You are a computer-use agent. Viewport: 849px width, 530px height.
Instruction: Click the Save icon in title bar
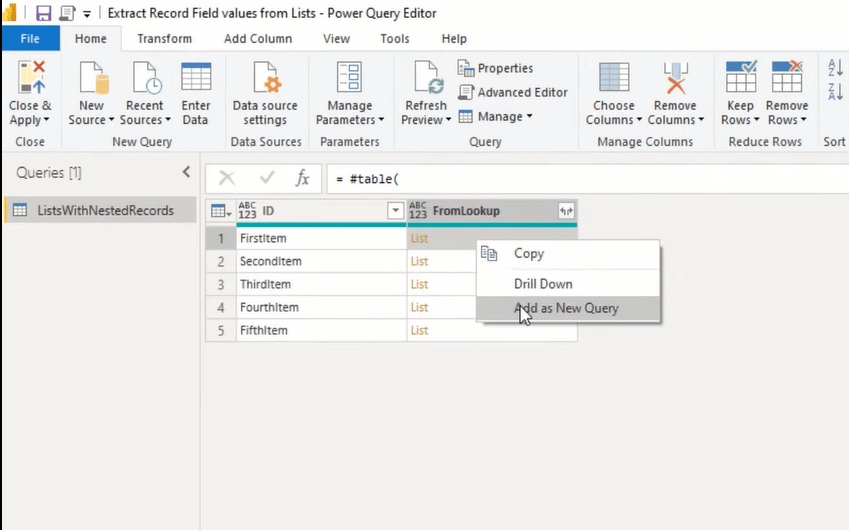(x=43, y=12)
